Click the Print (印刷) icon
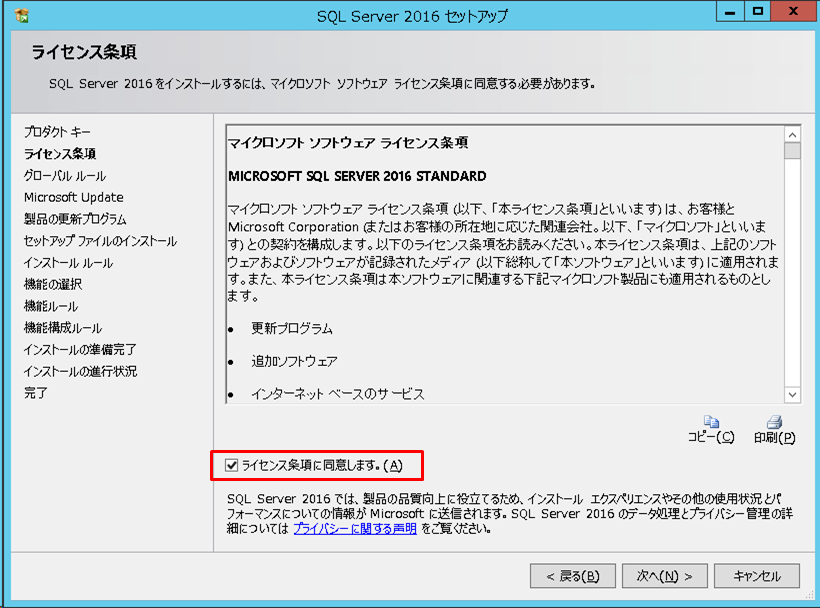The width and height of the screenshot is (820, 608). tap(774, 421)
